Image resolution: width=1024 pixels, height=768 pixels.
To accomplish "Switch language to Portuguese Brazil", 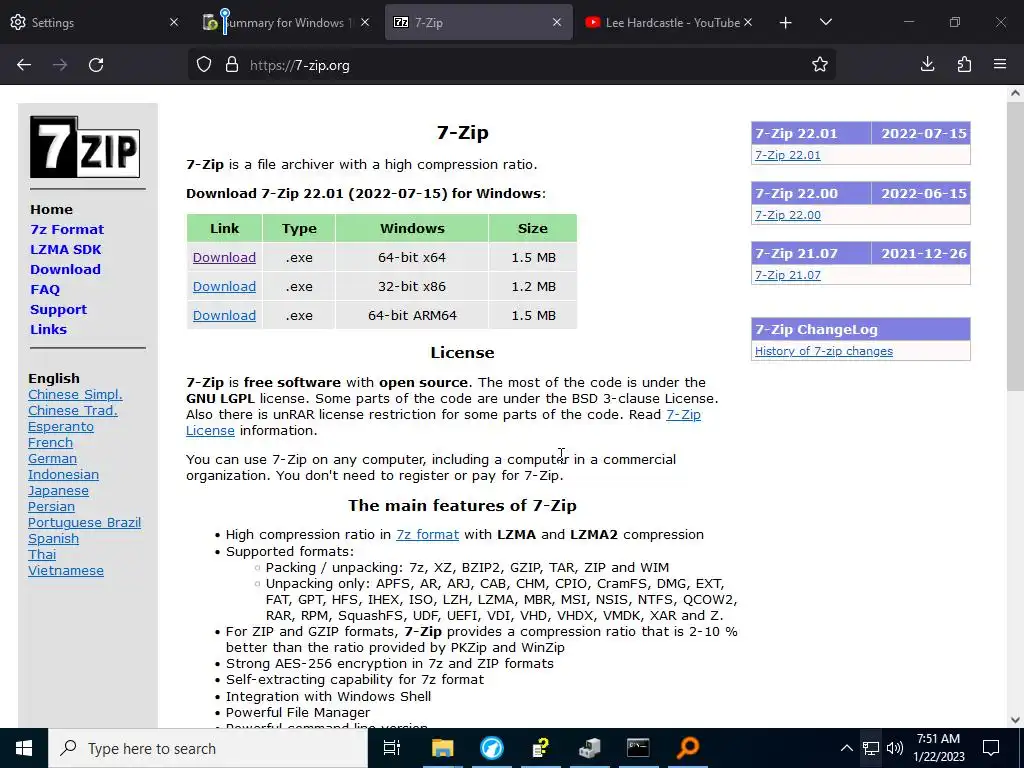I will click(x=84, y=522).
